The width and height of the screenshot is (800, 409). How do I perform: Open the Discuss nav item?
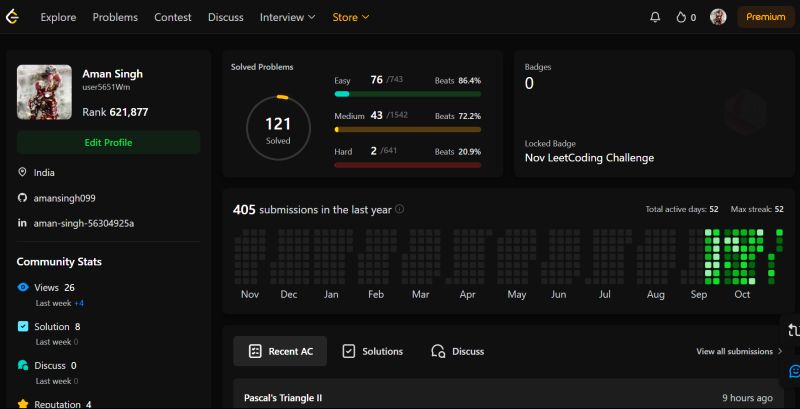pos(226,17)
